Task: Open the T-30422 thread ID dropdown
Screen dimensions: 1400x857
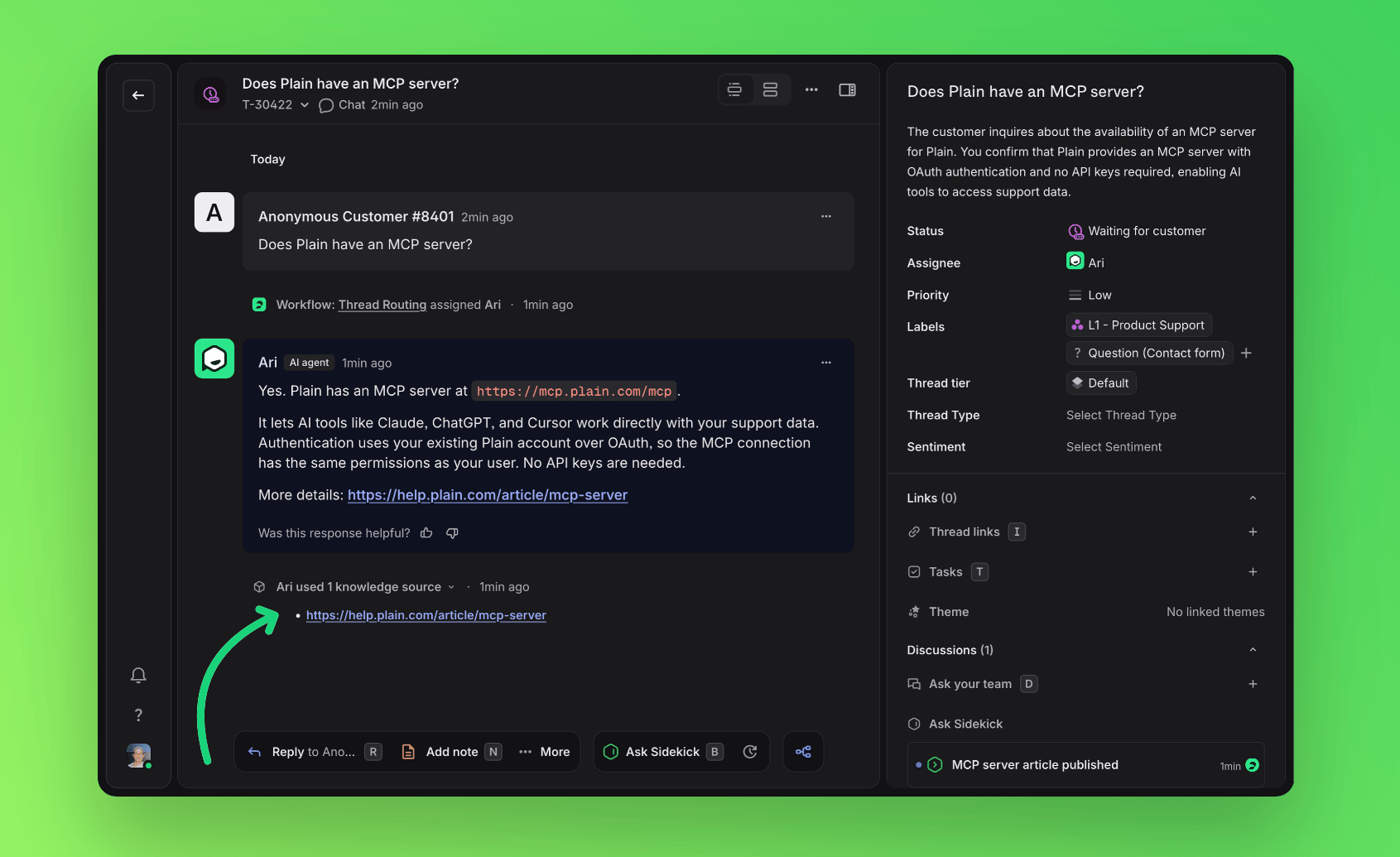Action: 276,105
